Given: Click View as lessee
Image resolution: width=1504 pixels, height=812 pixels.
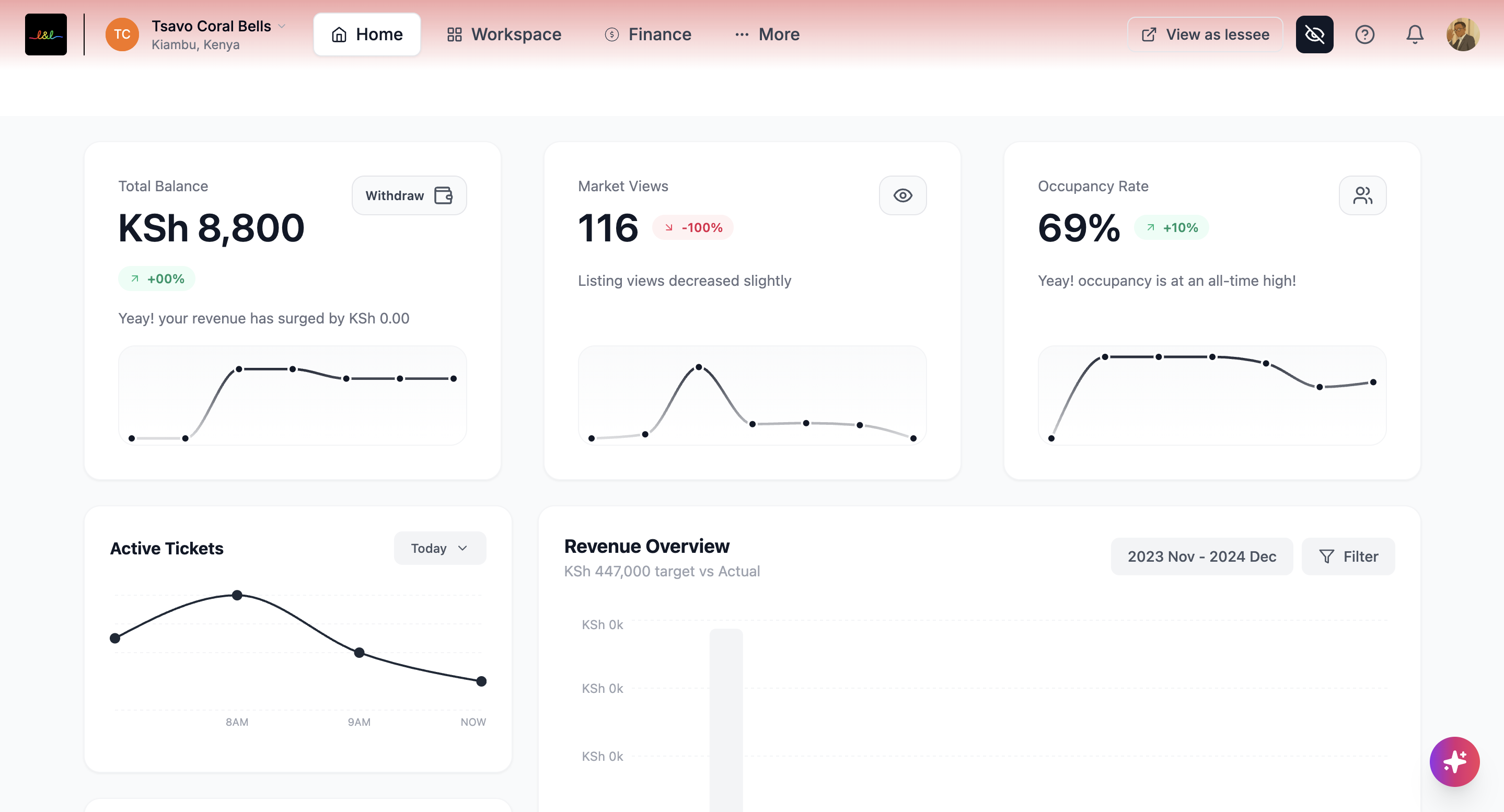Looking at the screenshot, I should coord(1205,34).
